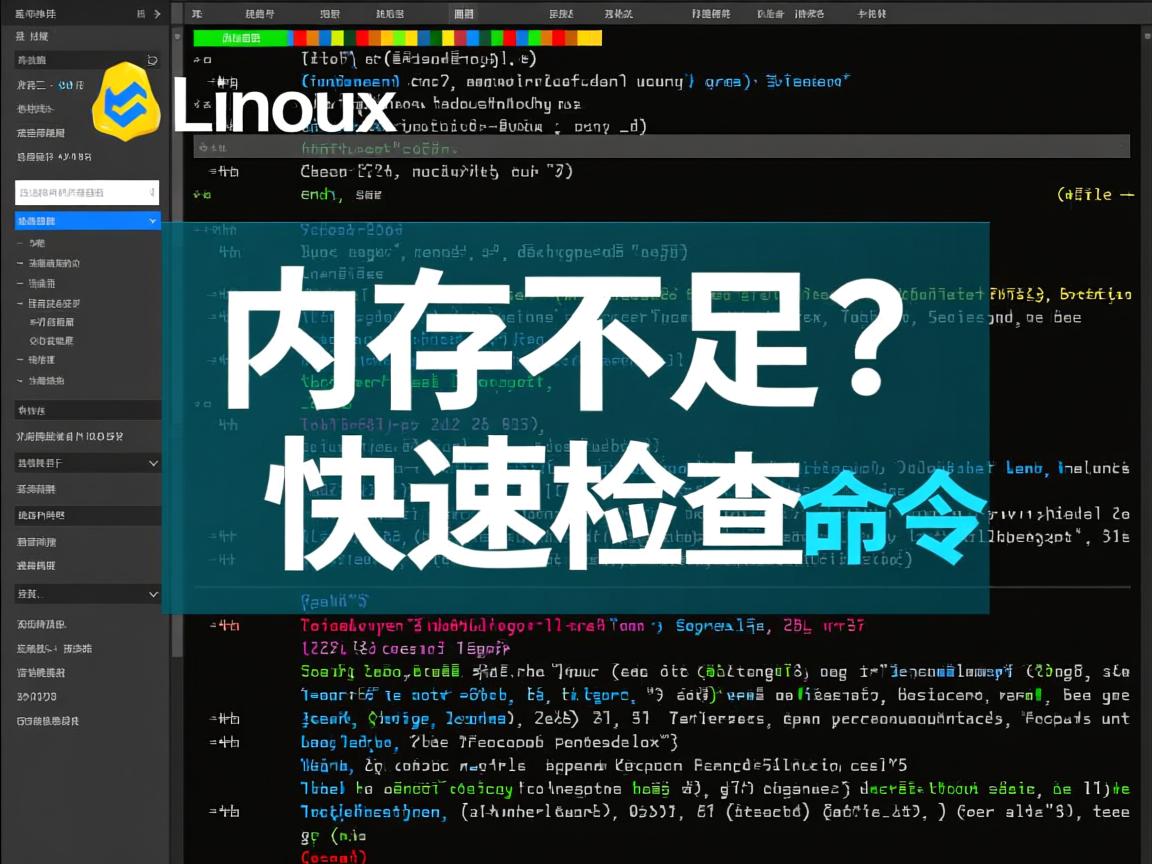
Task: Collapse the sidebar using its header chevron
Action: (x=156, y=14)
